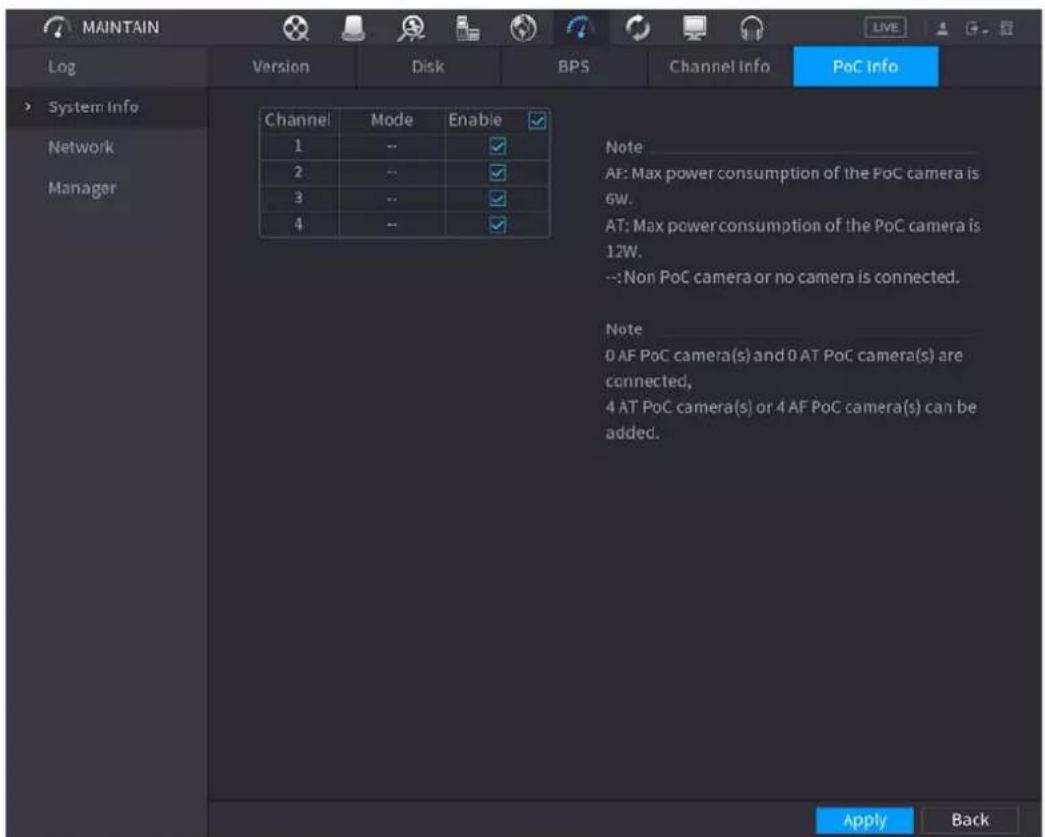Screen dimensions: 1045x837
Task: Toggle Enable checkbox for channel 1
Action: click(x=497, y=146)
